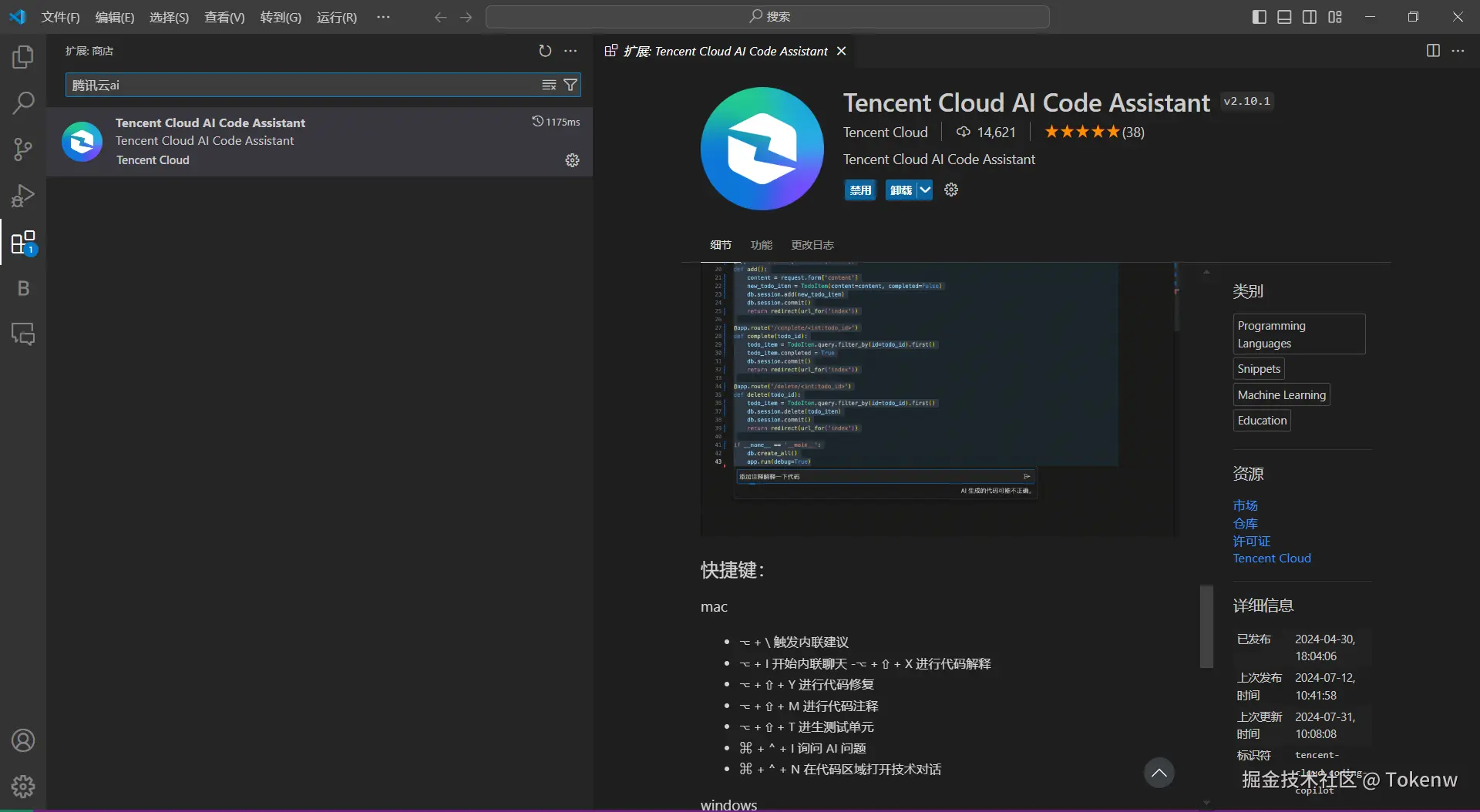The image size is (1480, 812).
Task: Open the 运行(R) menu
Action: pyautogui.click(x=337, y=17)
